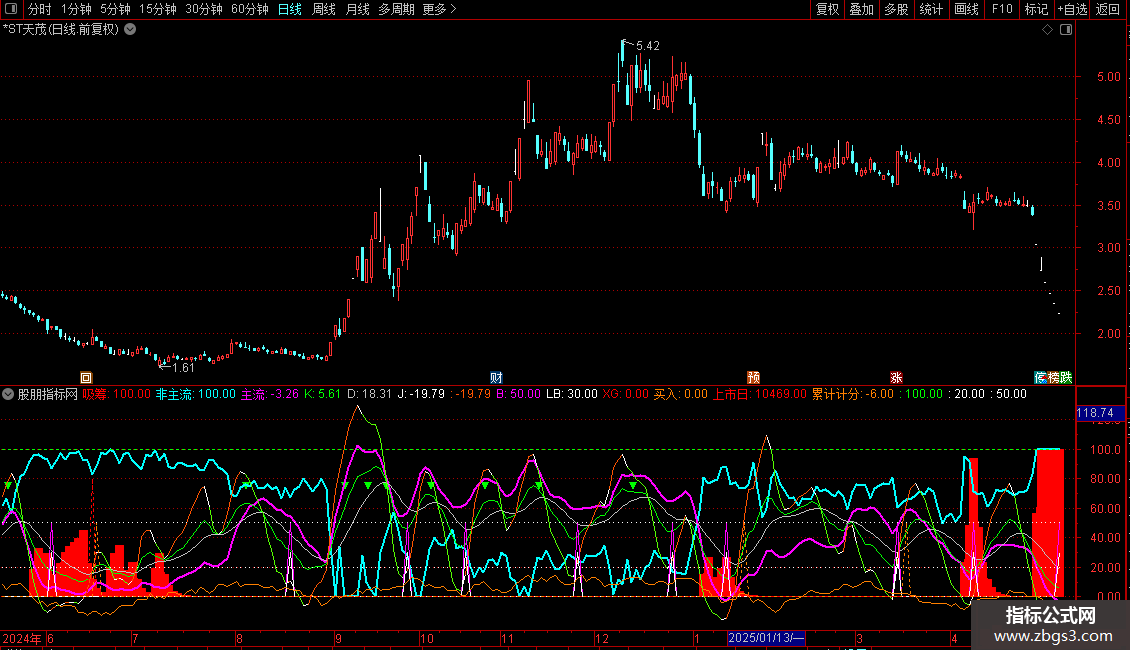The height and width of the screenshot is (650, 1130).
Task: Click the 回 event marker icon below chart
Action: (x=86, y=378)
